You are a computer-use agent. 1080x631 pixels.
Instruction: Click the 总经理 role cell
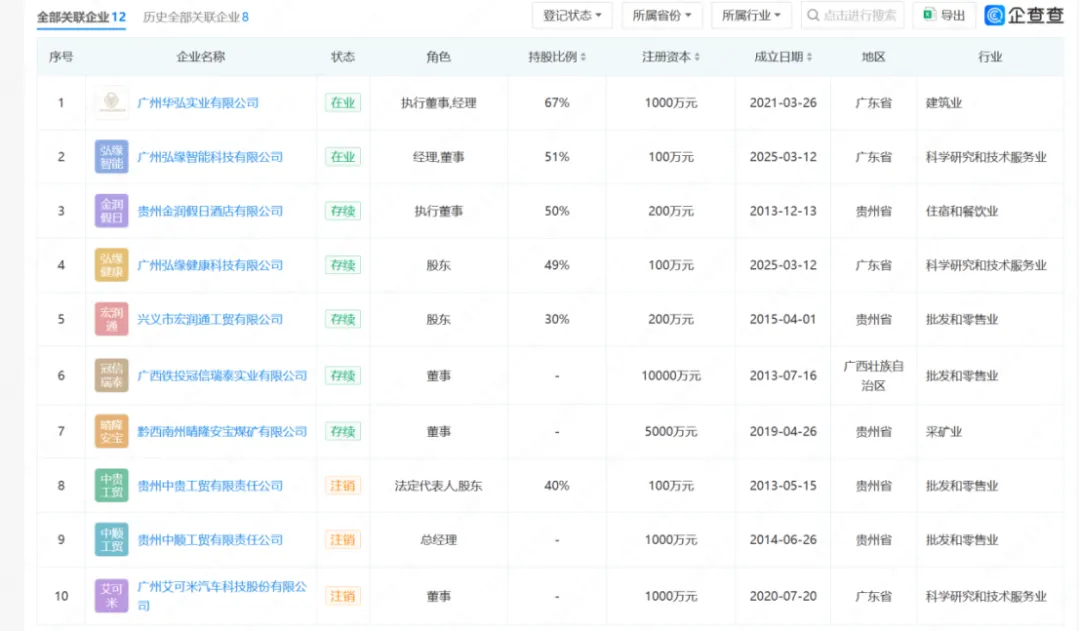pyautogui.click(x=438, y=539)
